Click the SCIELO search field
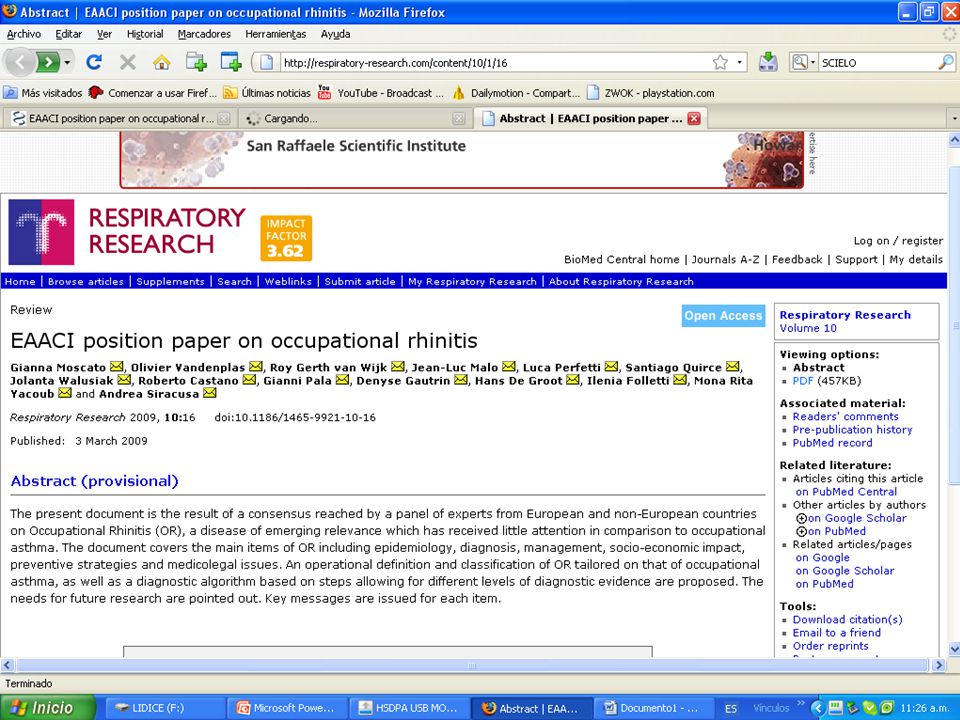960x720 pixels. 877,62
